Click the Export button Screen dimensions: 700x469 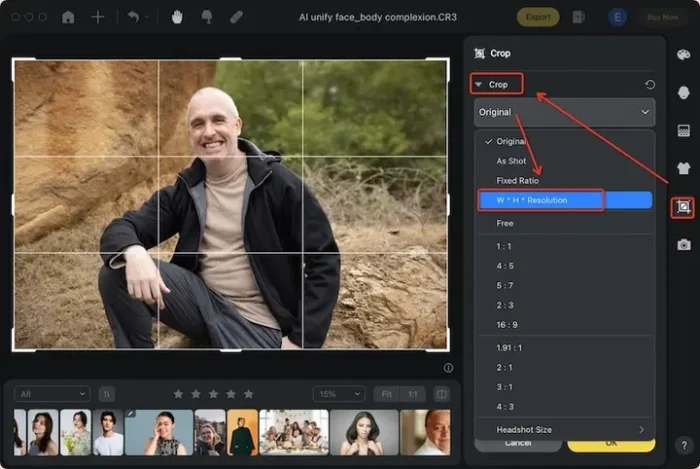pyautogui.click(x=538, y=17)
